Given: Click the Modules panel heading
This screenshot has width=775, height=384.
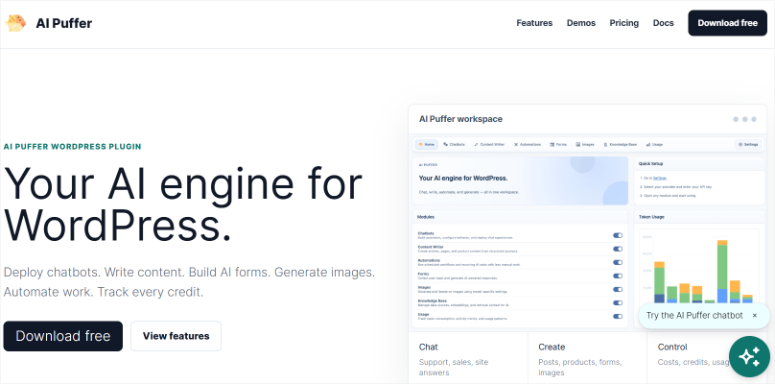Looking at the screenshot, I should [x=426, y=216].
